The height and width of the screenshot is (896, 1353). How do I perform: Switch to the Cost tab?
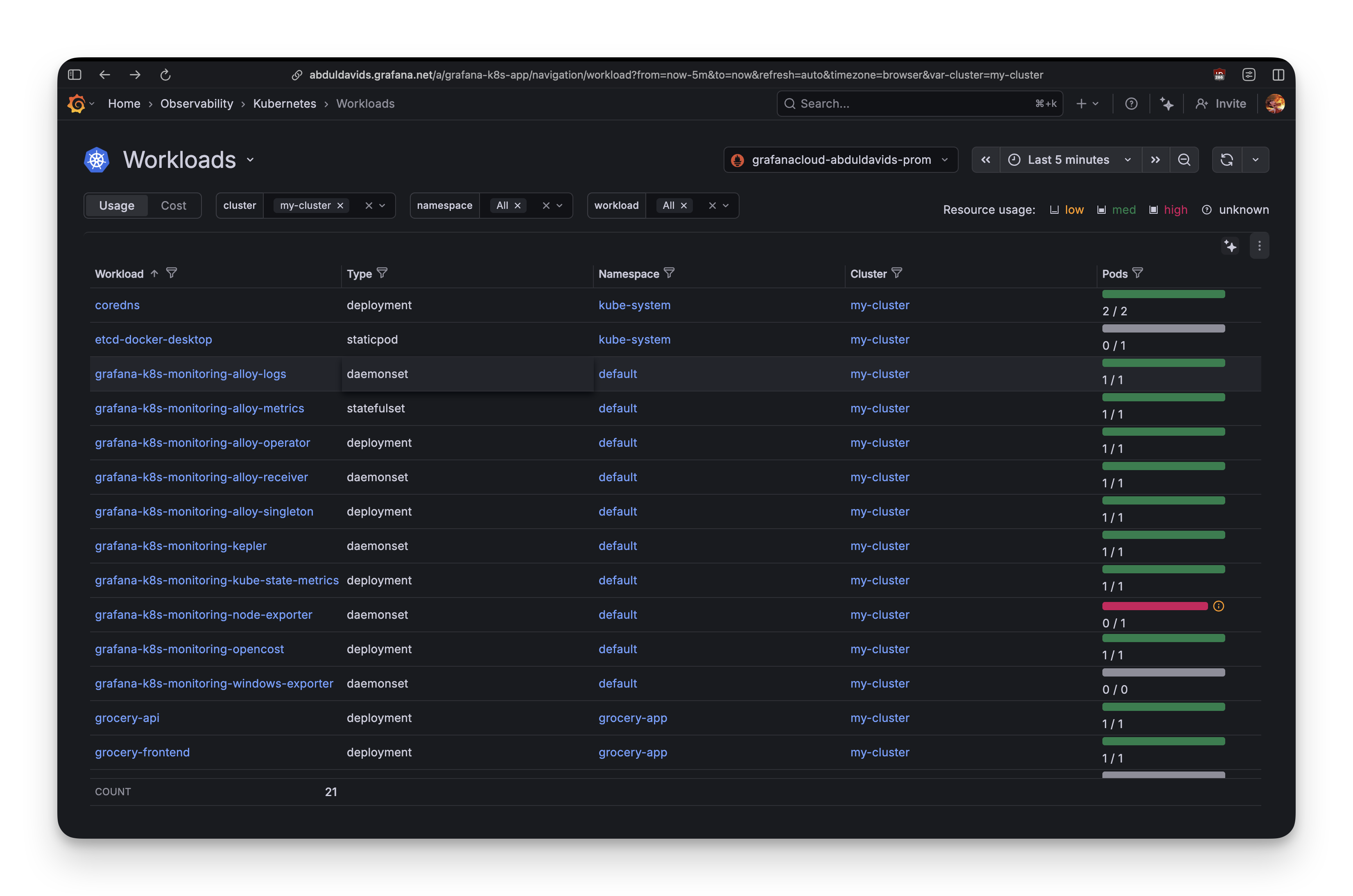[173, 205]
